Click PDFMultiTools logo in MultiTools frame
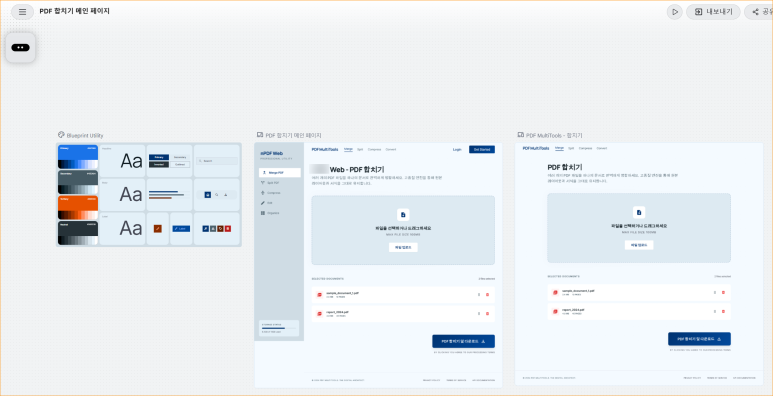The image size is (773, 396). 536,148
